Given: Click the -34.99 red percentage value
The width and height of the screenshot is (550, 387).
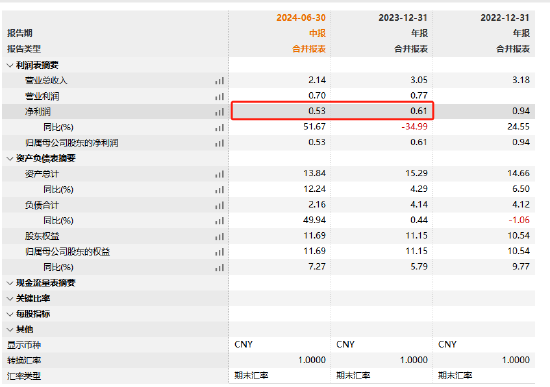Looking at the screenshot, I should point(414,127).
